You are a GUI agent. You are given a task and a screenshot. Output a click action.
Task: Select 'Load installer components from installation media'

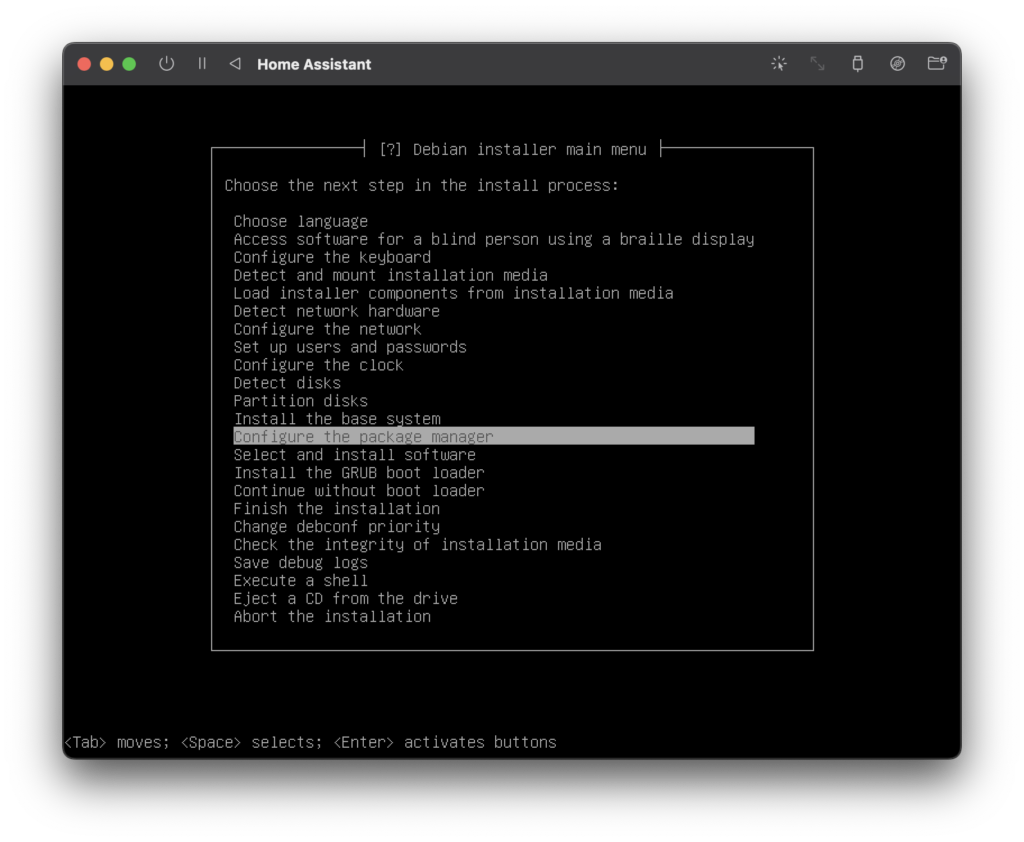(453, 293)
